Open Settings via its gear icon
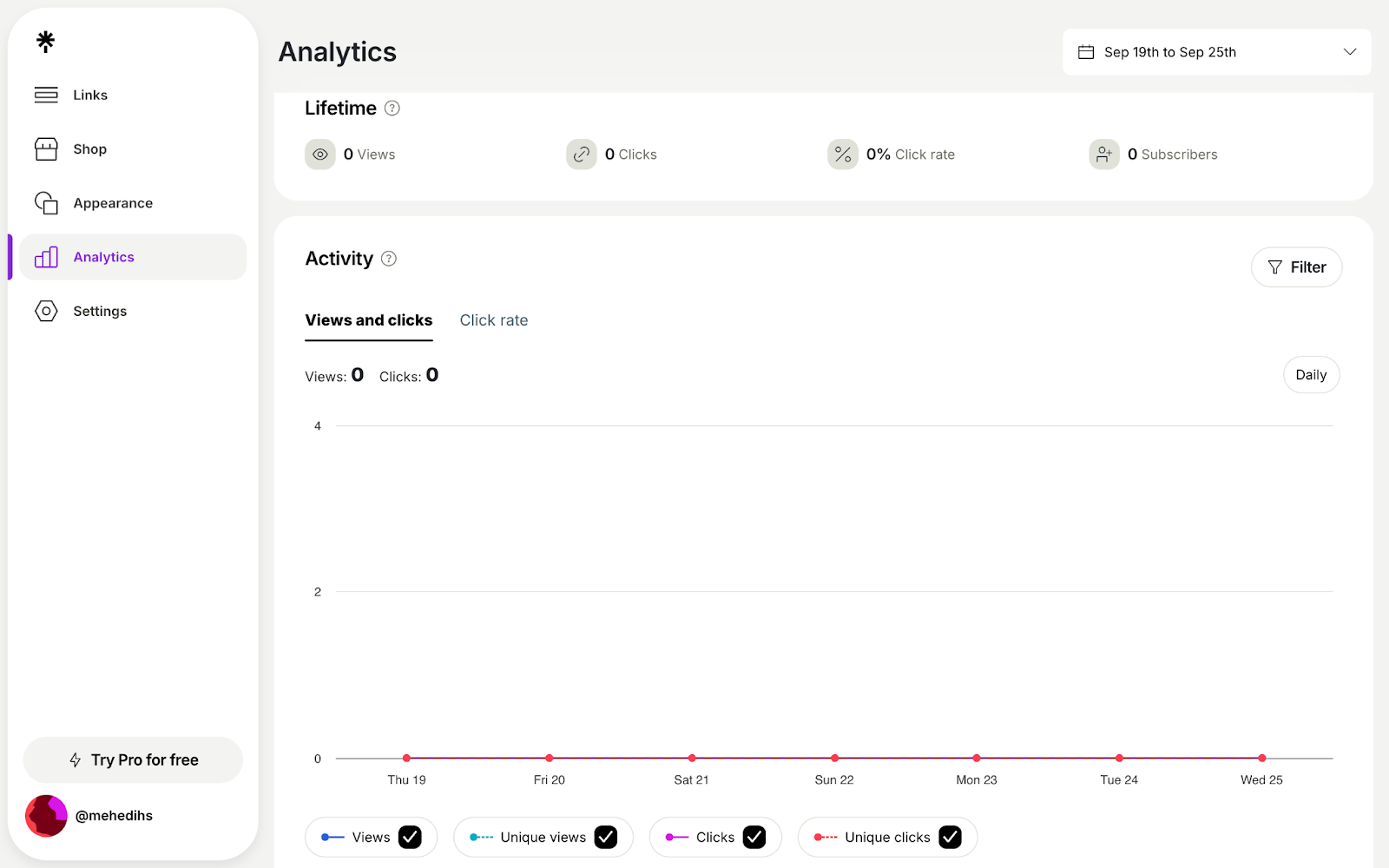Screen dimensions: 1389x868 click(45, 311)
